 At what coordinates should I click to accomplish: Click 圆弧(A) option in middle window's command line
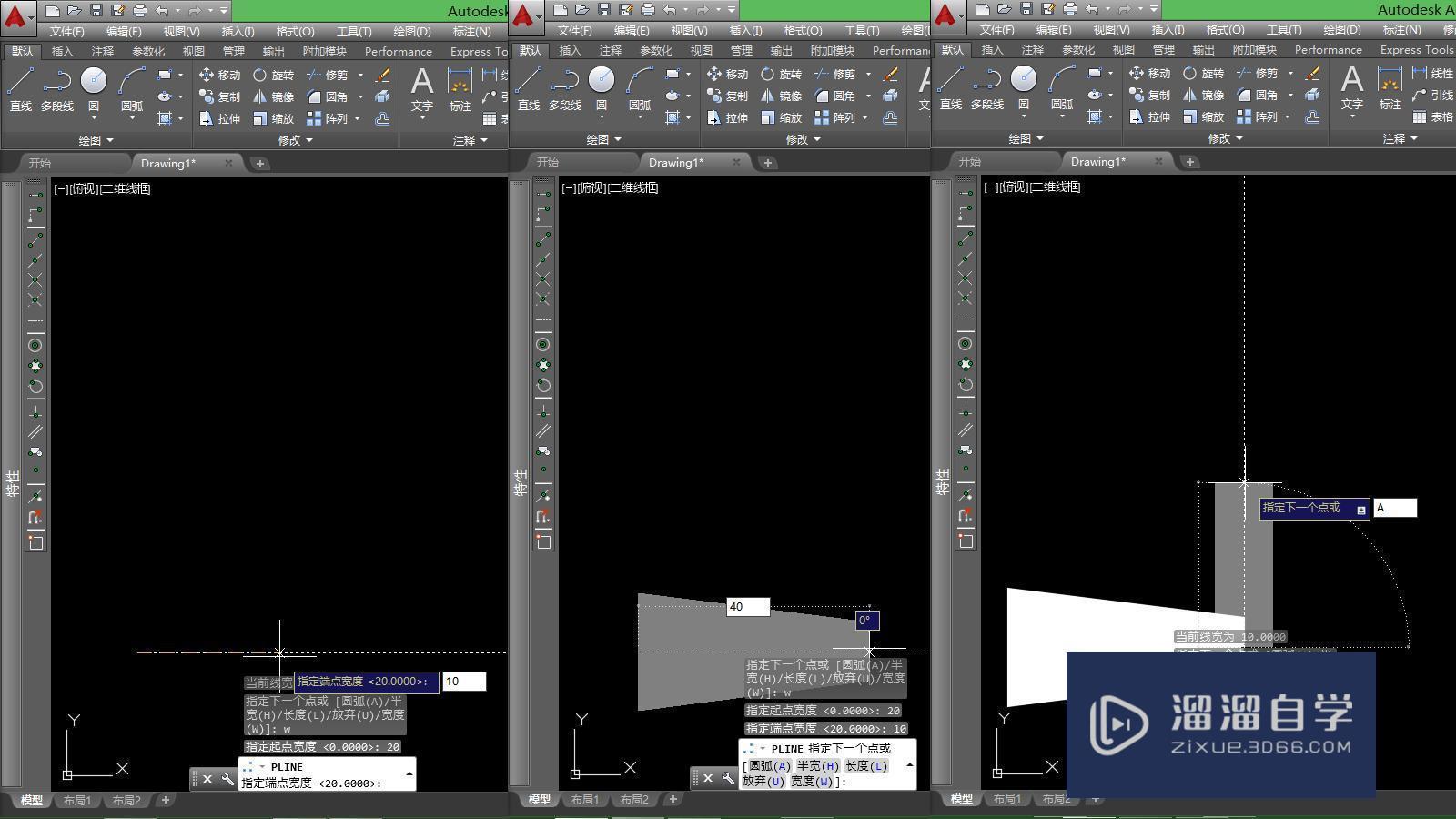coord(770,766)
